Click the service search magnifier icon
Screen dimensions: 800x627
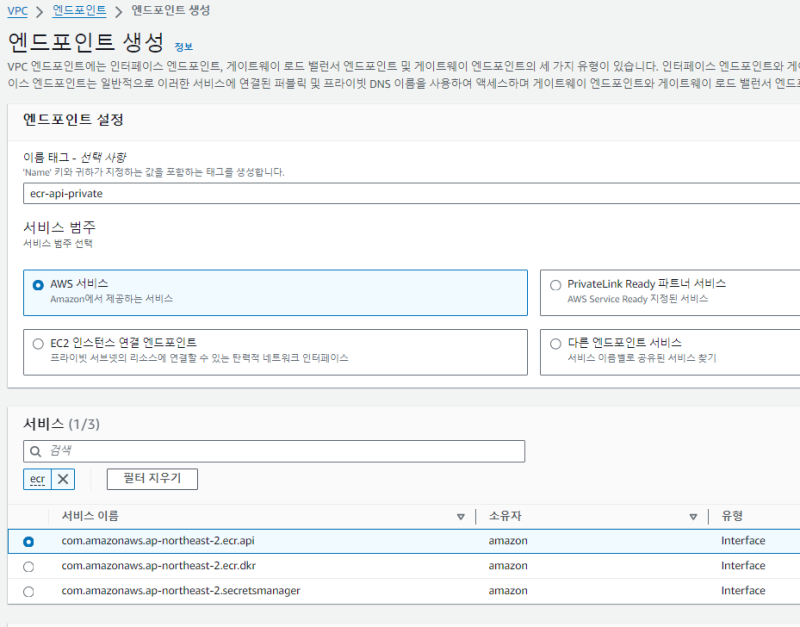(x=36, y=452)
